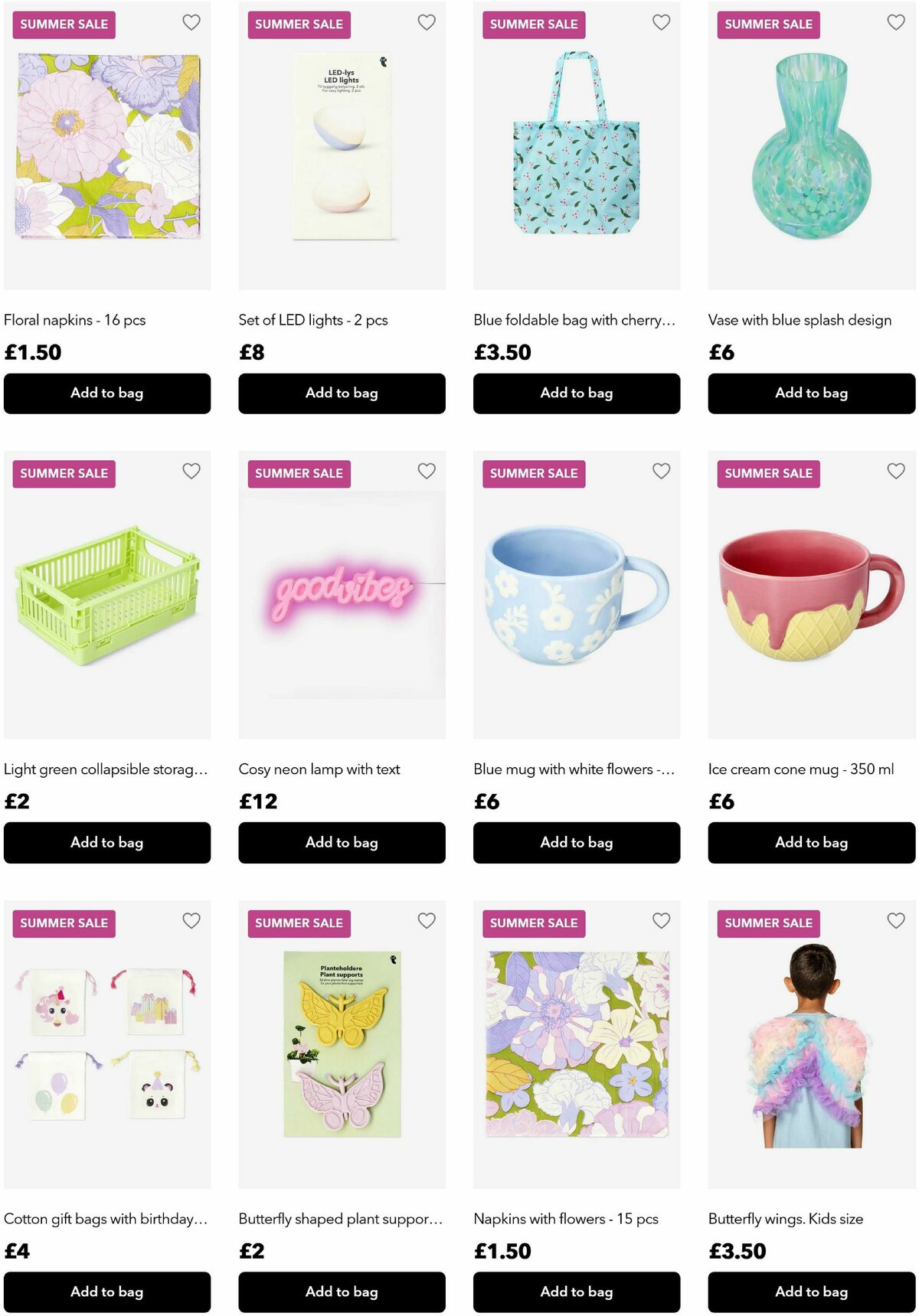Favorite the Butterfly shaped plant supports

click(427, 920)
